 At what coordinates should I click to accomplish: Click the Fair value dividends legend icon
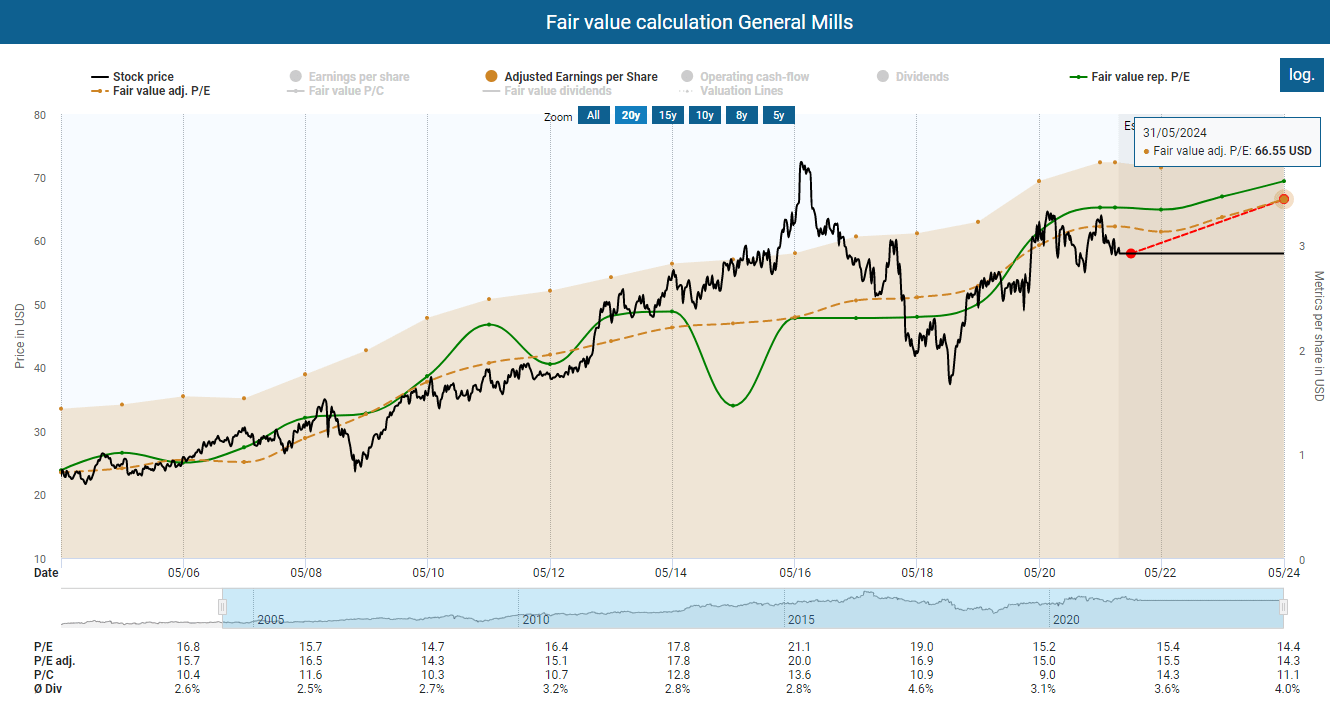pos(489,90)
